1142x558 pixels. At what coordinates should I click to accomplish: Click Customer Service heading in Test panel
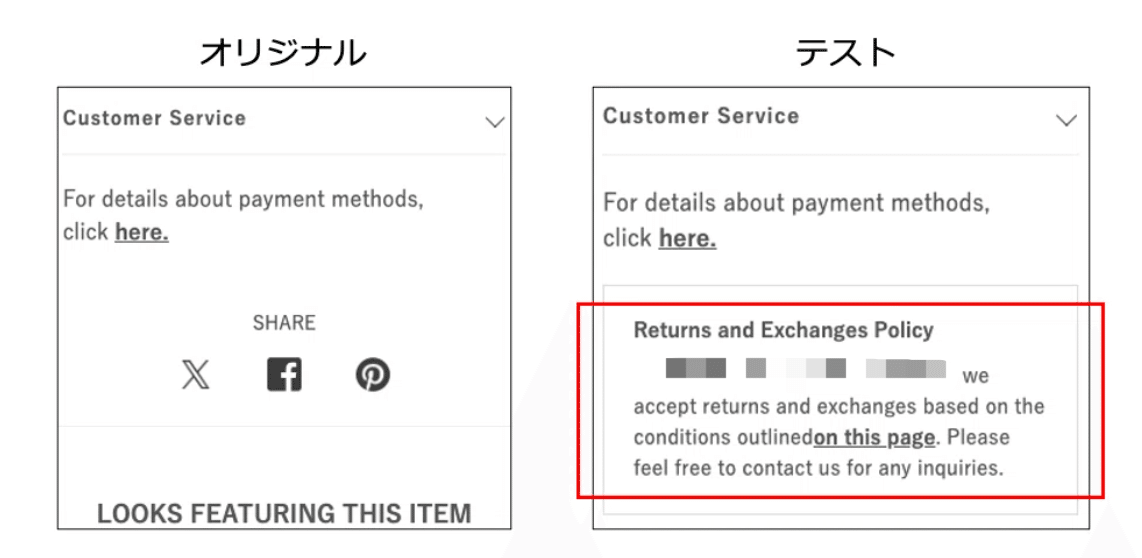point(701,116)
